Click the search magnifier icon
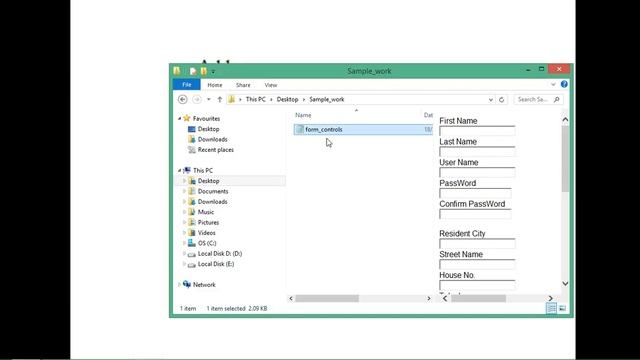 click(556, 99)
